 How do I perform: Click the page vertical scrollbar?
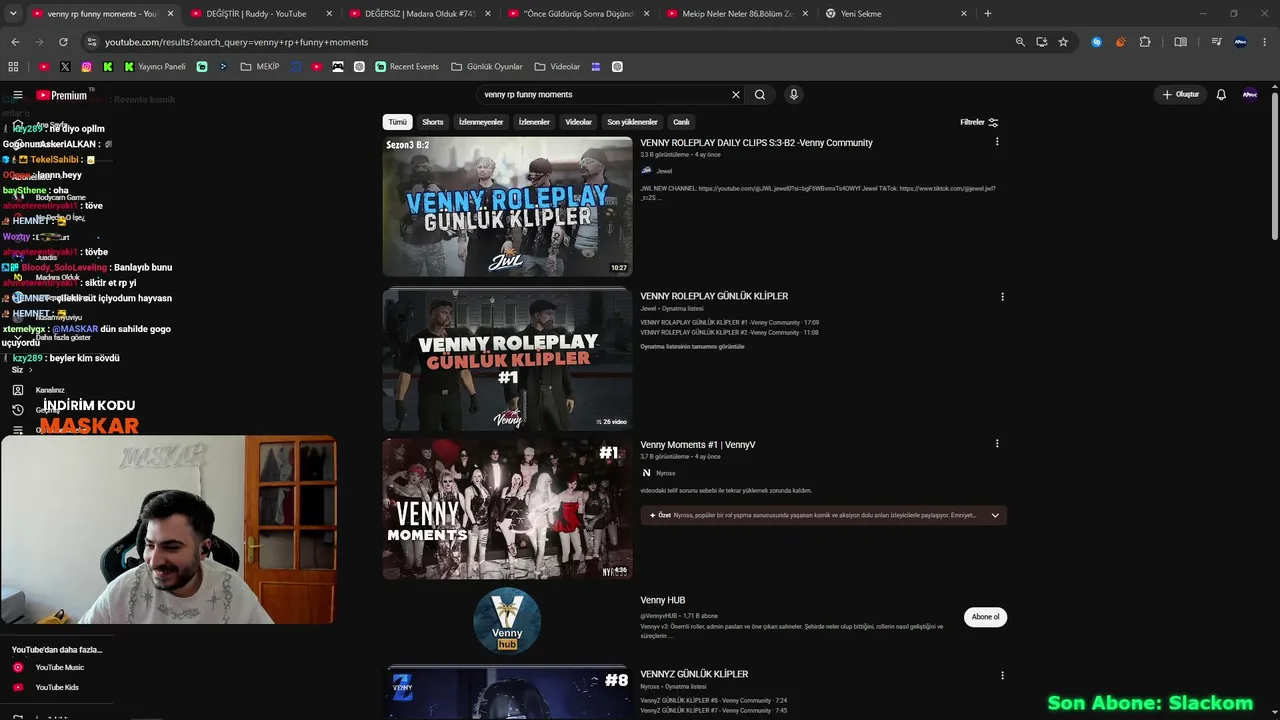[1274, 165]
